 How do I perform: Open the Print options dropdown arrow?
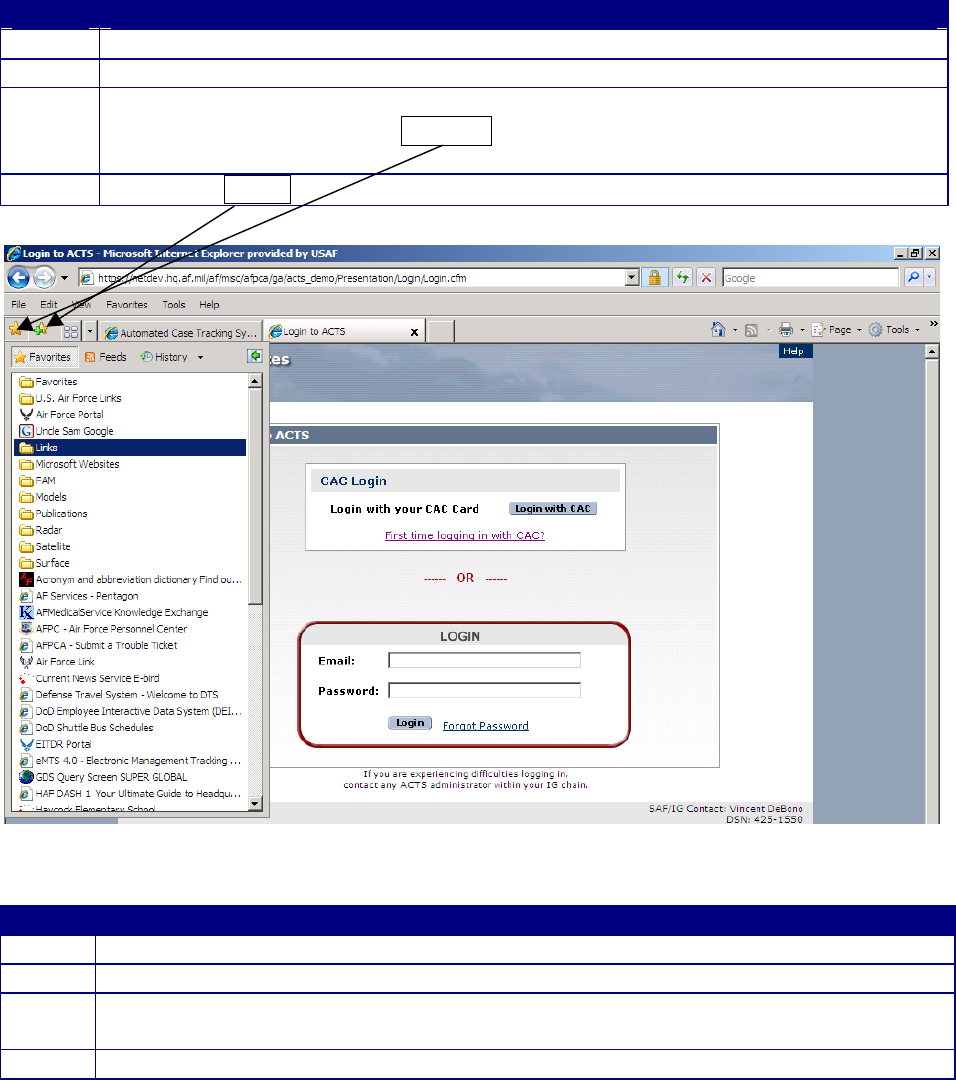[802, 330]
